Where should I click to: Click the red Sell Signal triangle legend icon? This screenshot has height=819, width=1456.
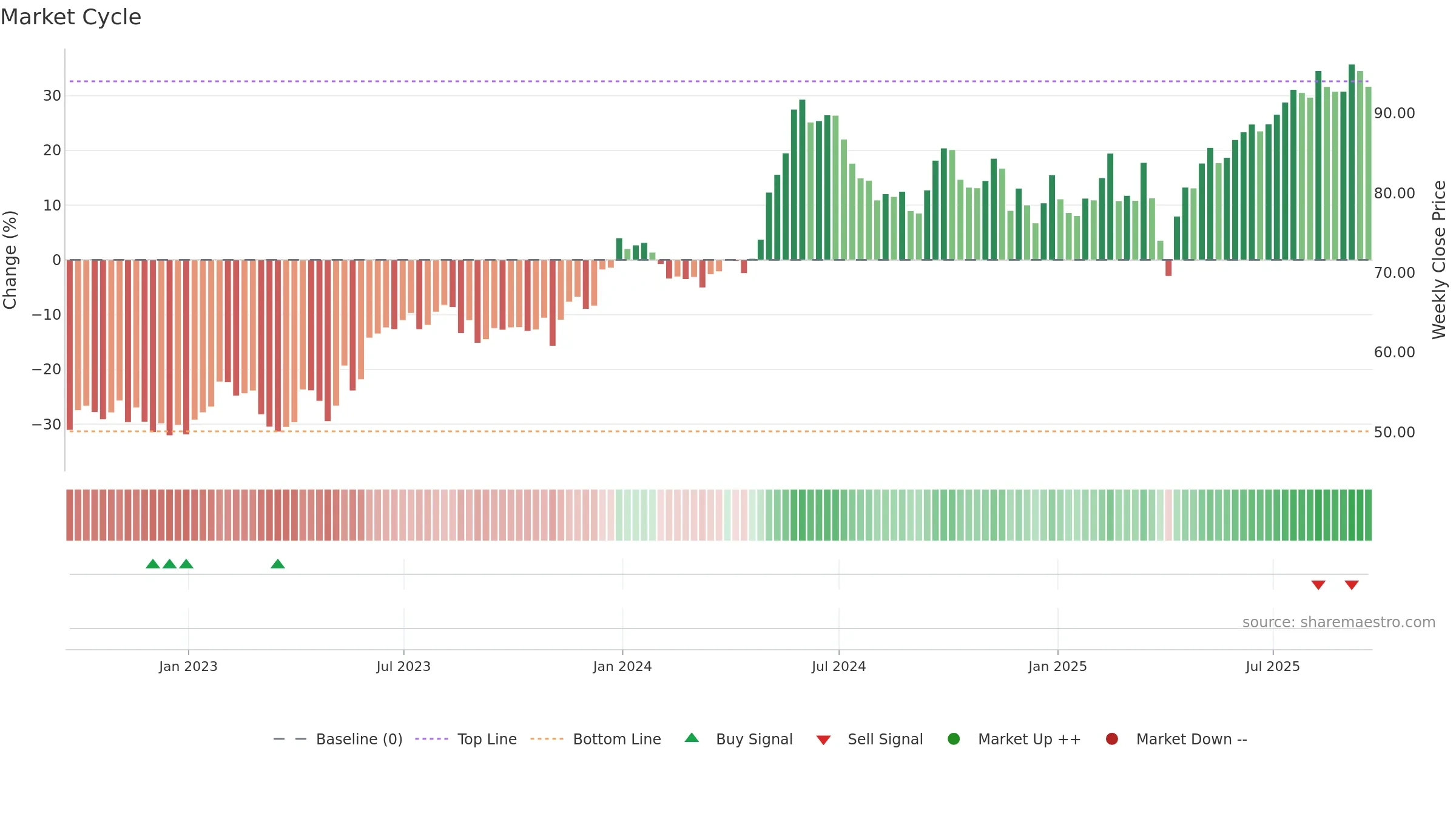click(823, 740)
